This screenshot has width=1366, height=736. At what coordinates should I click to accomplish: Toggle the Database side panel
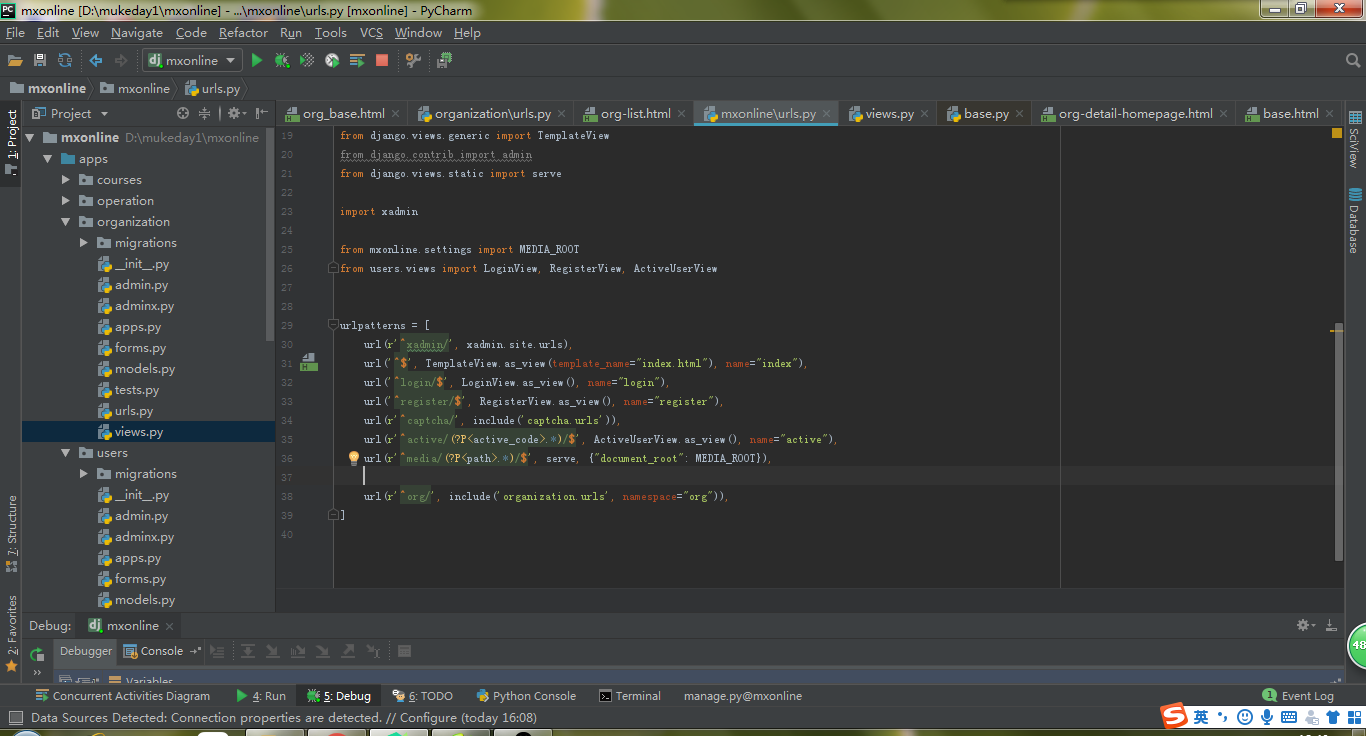[1354, 220]
